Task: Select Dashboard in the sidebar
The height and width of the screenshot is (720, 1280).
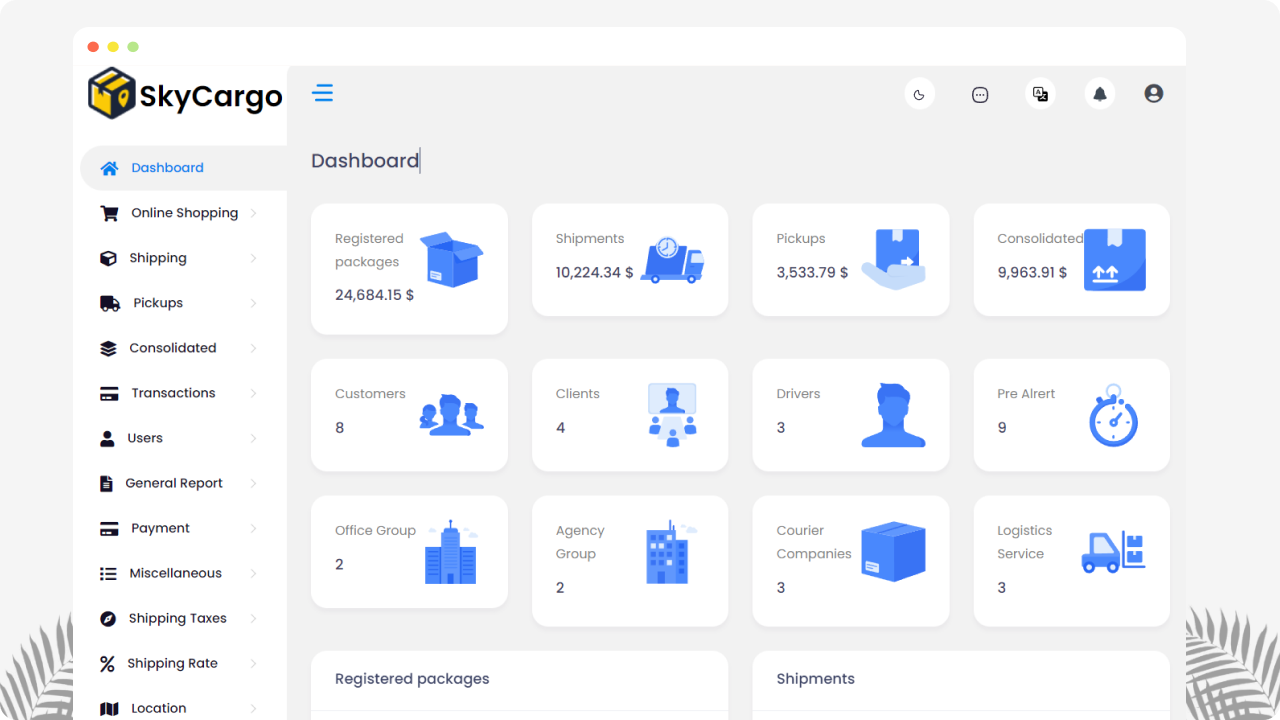Action: click(167, 168)
